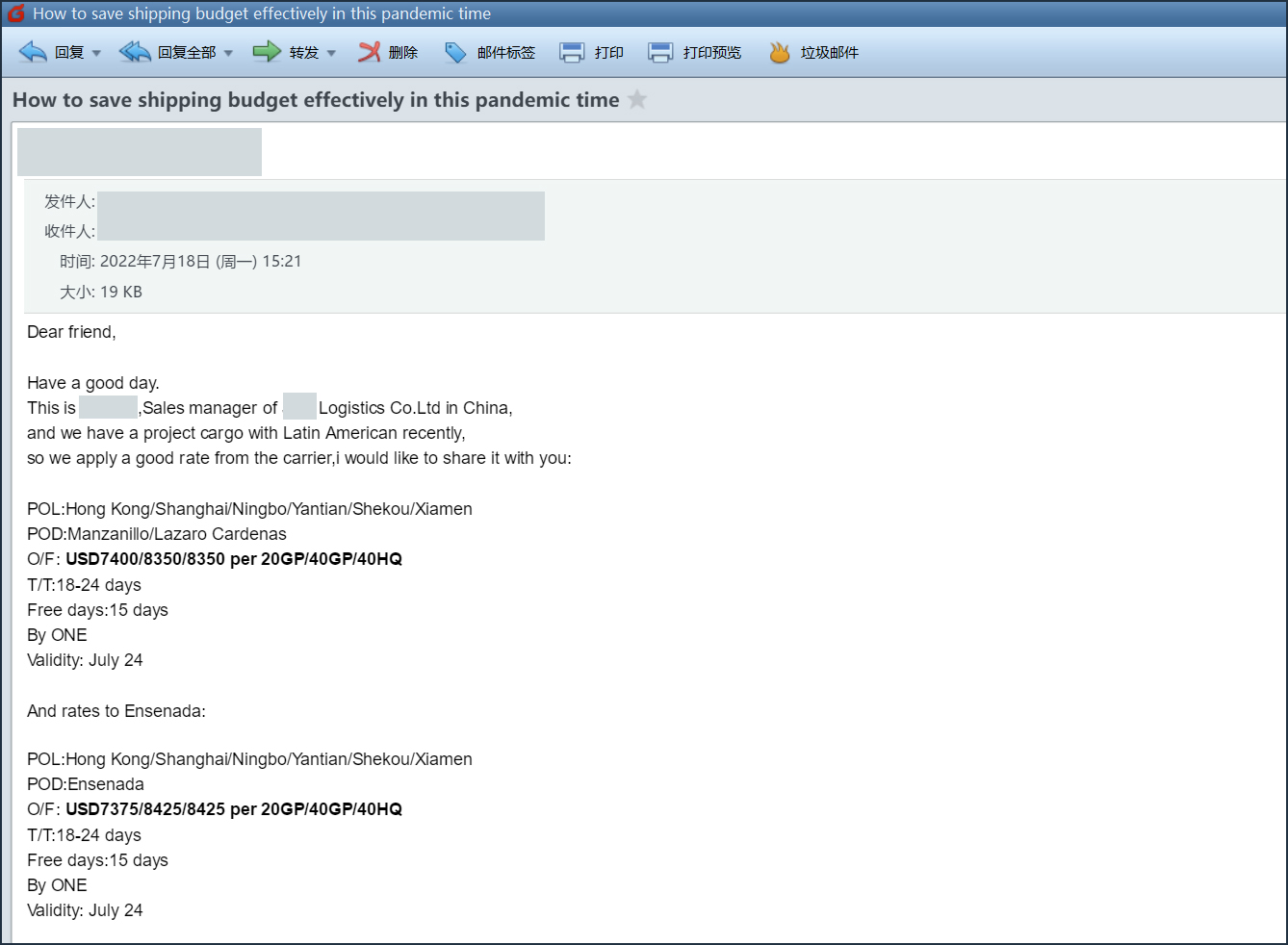
Task: Delete this email using the red X icon
Action: pyautogui.click(x=370, y=52)
